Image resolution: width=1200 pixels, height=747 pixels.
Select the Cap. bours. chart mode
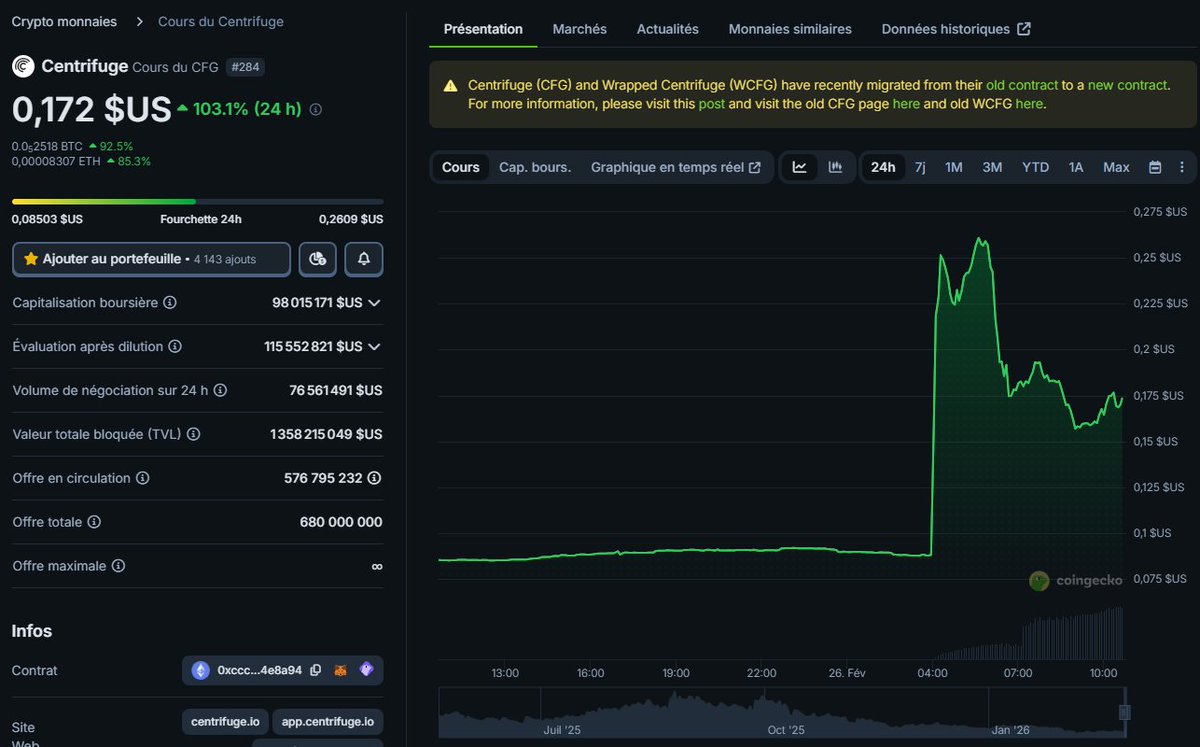click(x=535, y=167)
